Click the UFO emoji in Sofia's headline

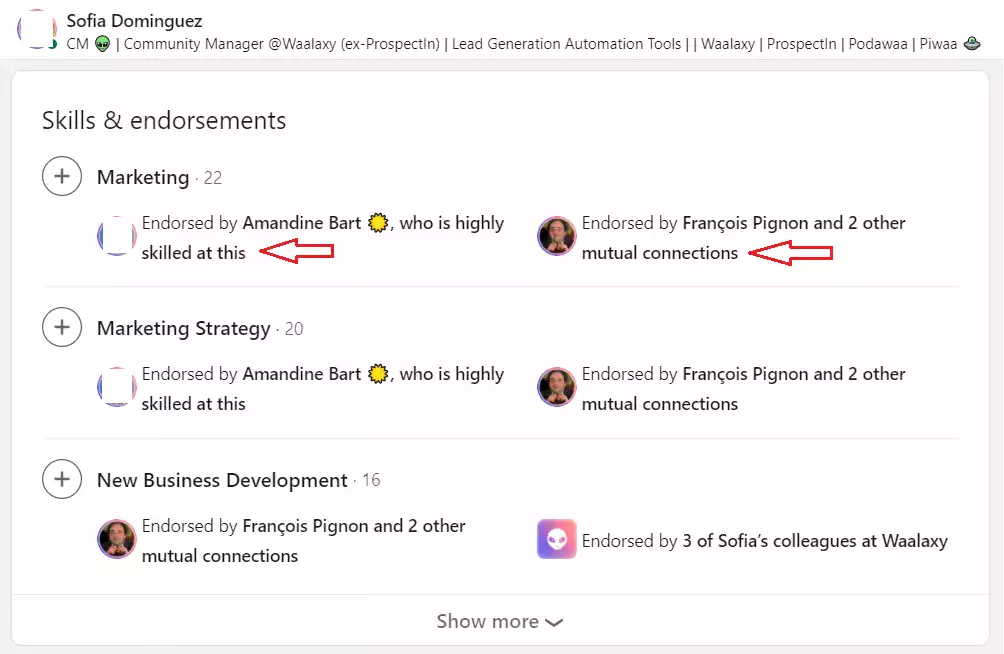pyautogui.click(x=974, y=44)
